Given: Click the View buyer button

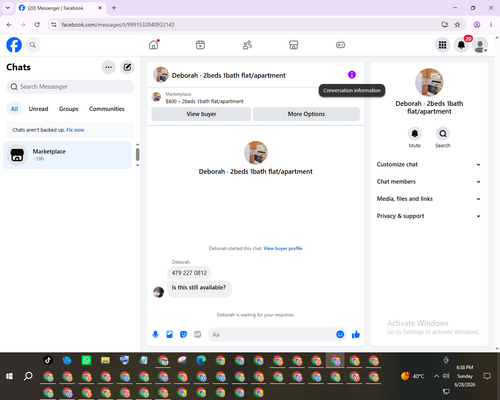Looking at the screenshot, I should pos(201,114).
